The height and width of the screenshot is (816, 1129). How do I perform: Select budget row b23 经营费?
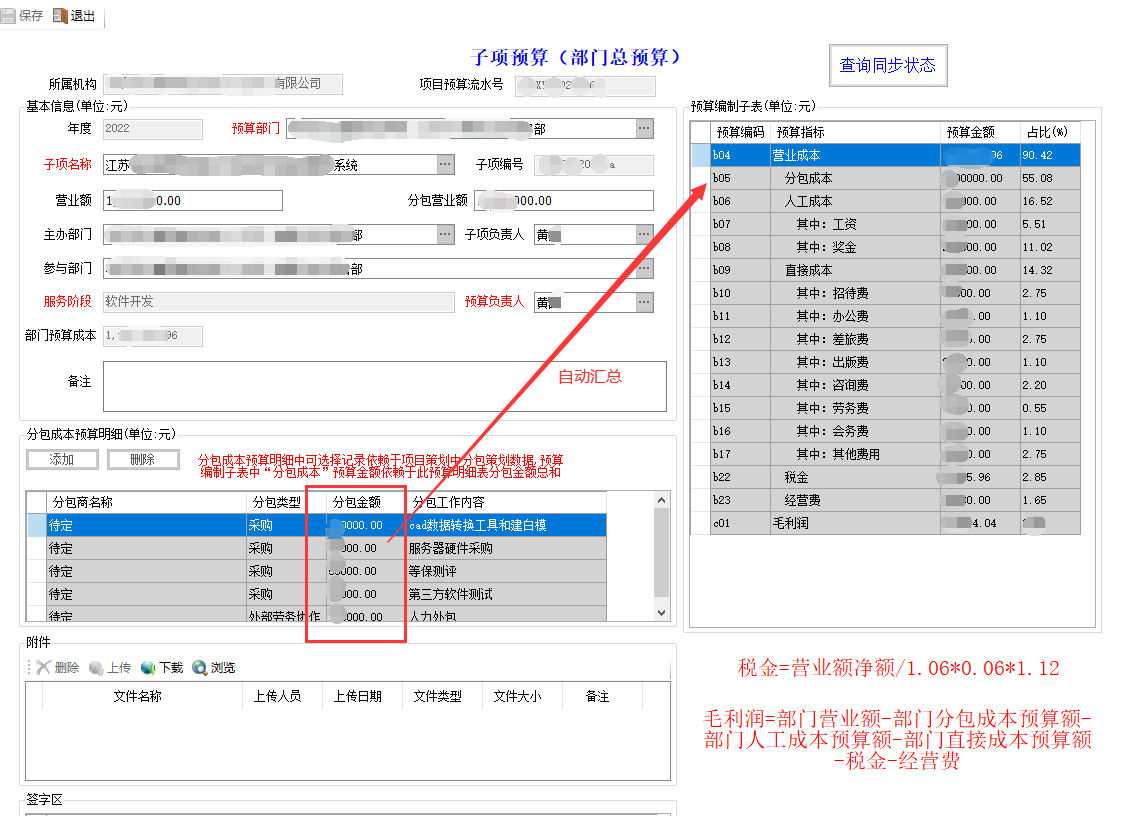tap(886, 501)
